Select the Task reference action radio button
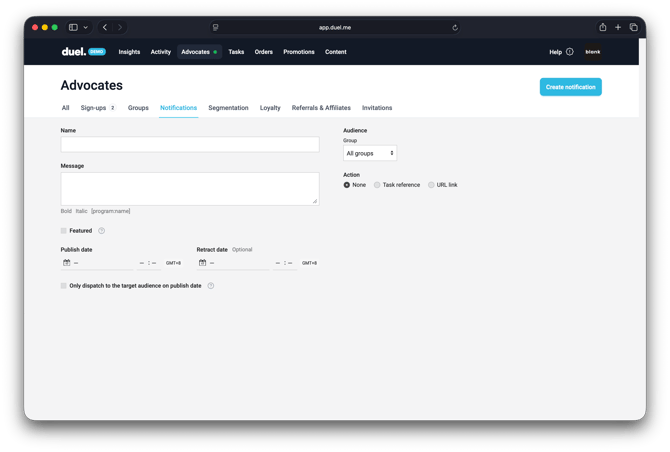The height and width of the screenshot is (452, 670). (x=377, y=185)
